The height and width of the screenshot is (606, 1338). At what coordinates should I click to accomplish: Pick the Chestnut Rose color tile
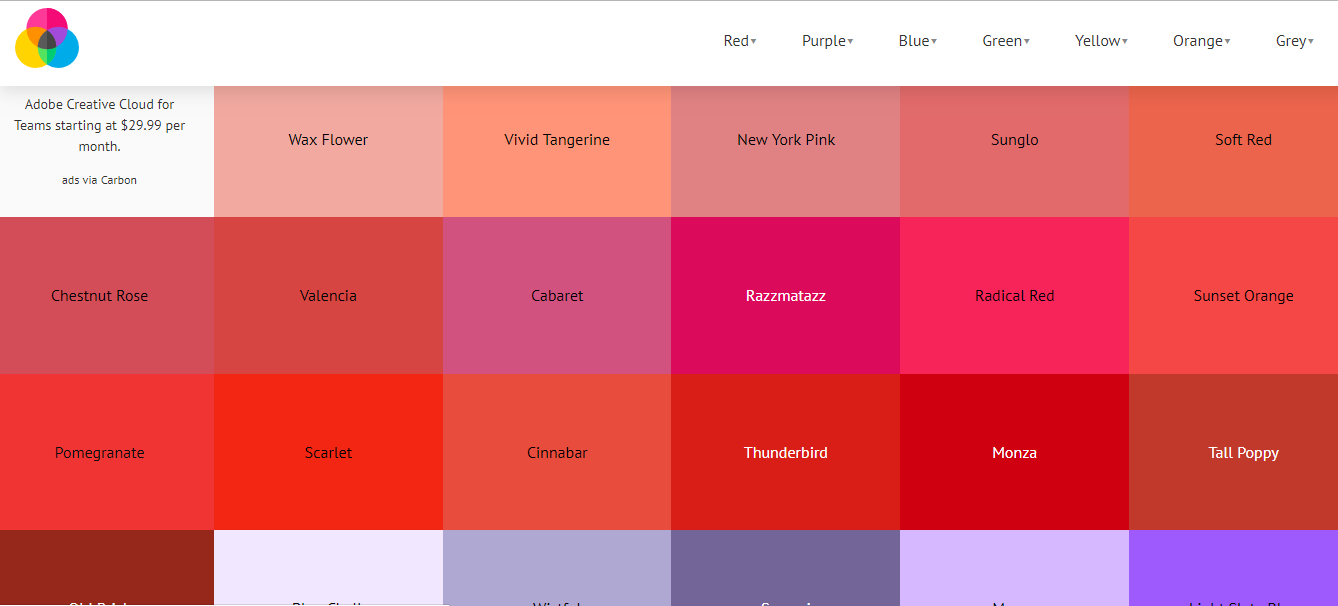(x=100, y=296)
